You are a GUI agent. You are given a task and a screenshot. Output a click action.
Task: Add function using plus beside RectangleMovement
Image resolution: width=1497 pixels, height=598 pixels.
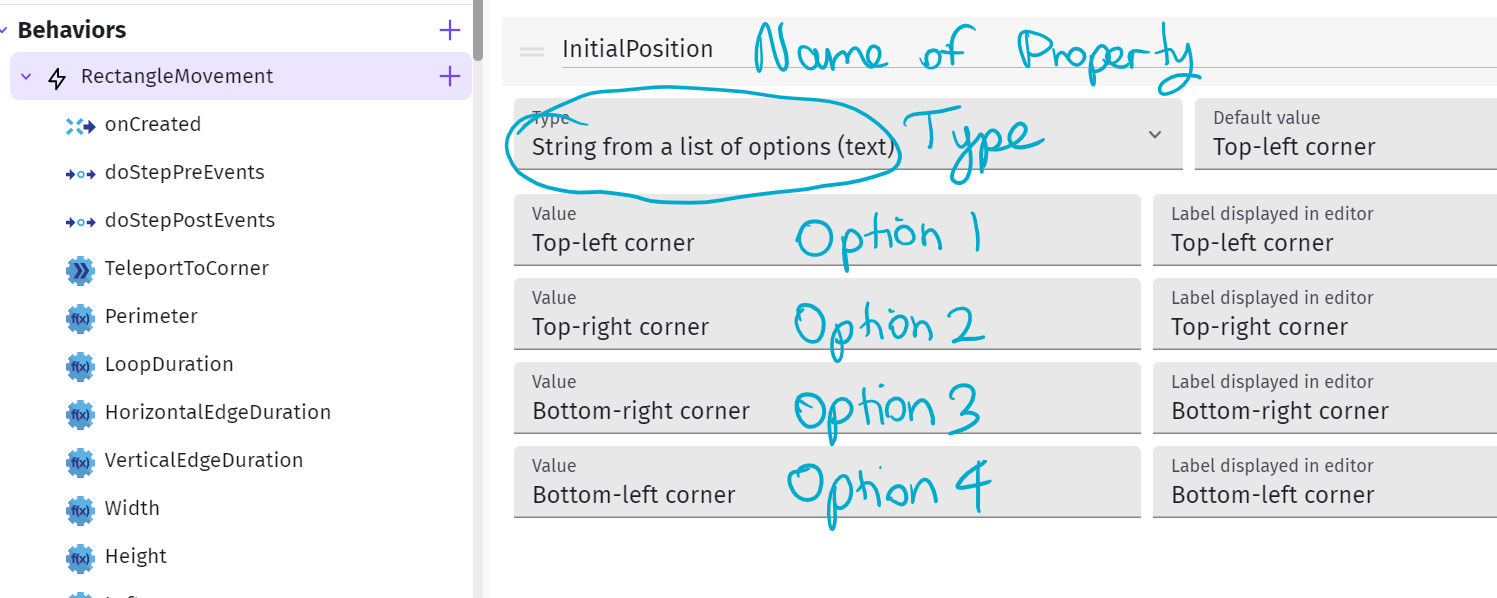click(x=450, y=76)
